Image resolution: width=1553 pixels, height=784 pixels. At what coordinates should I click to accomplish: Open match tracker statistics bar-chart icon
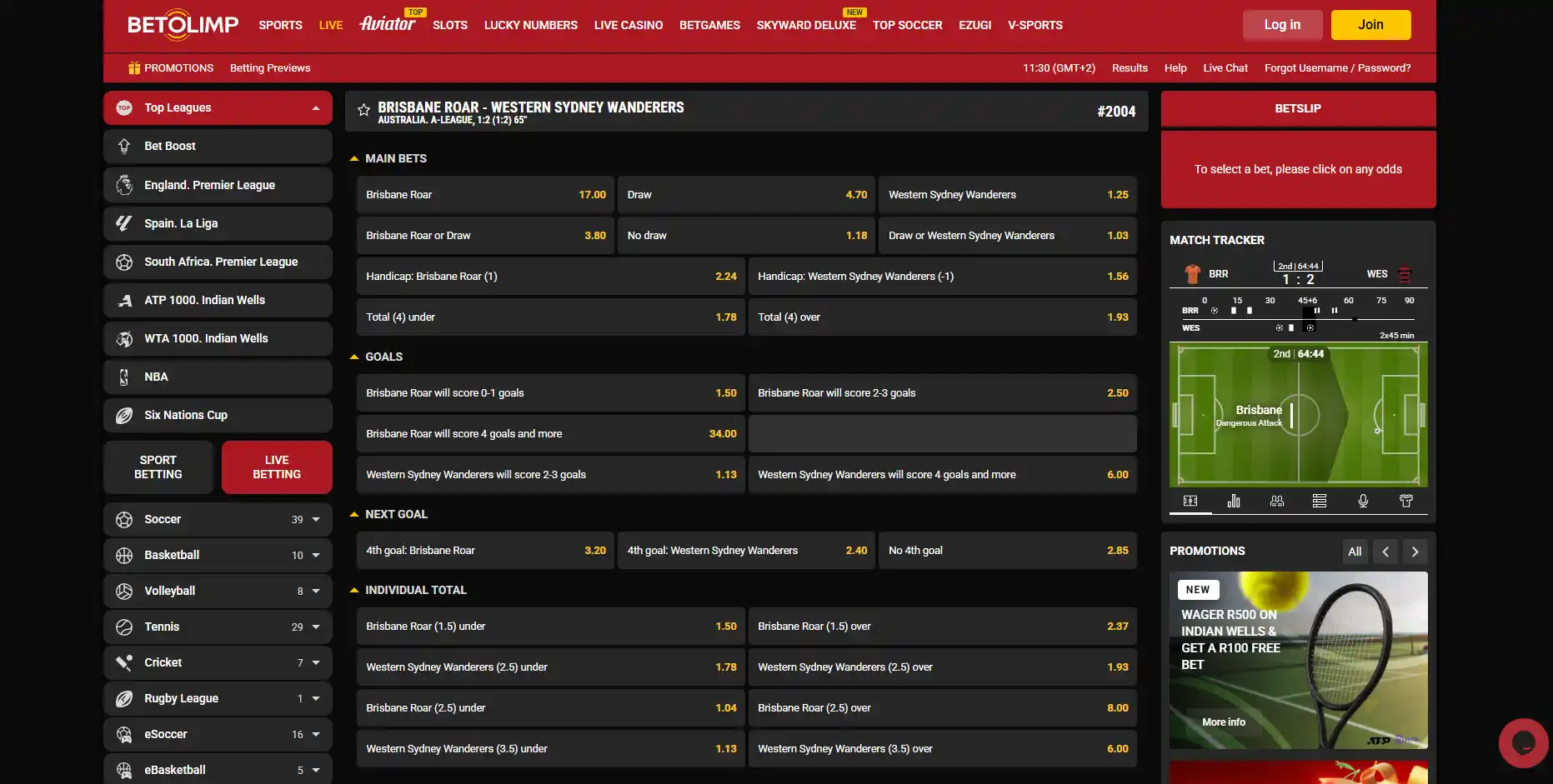pos(1234,501)
